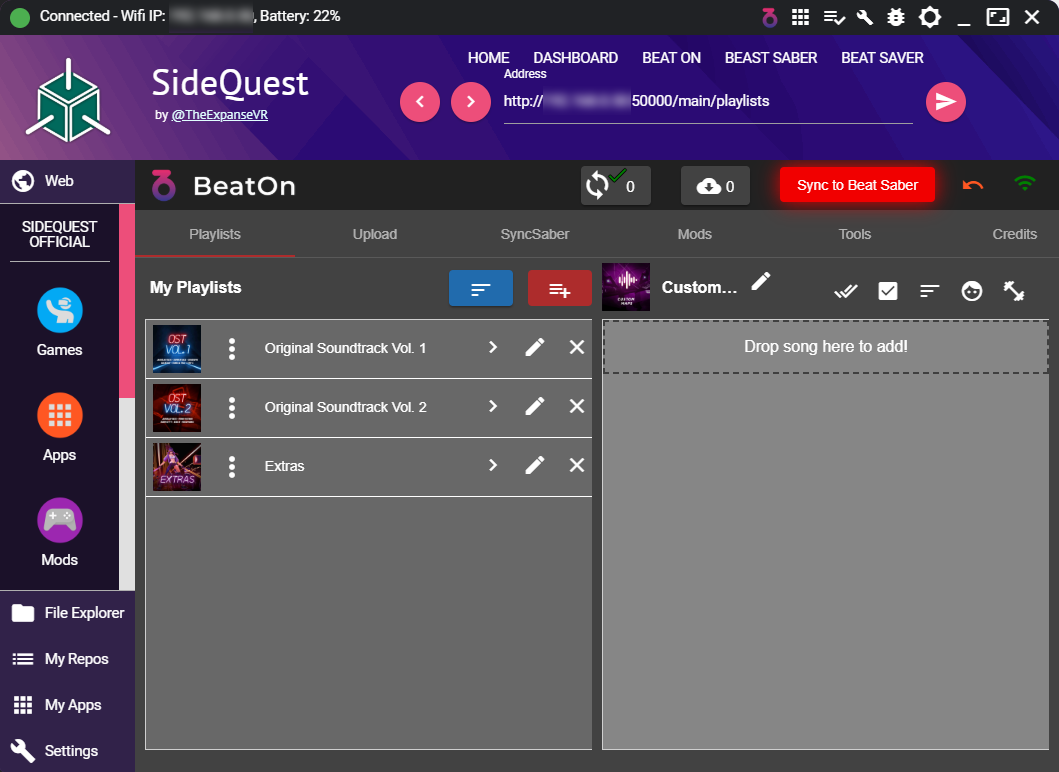Click the face icon in song toolbar
Screen dimensions: 1059x772
pyautogui.click(x=972, y=291)
